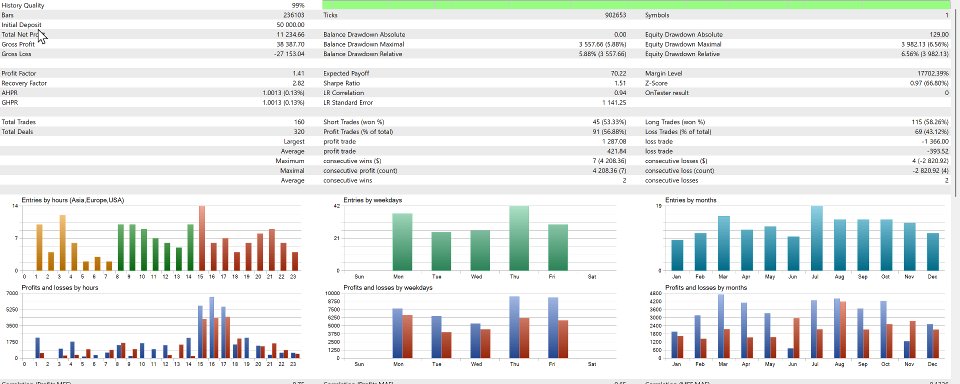960x384 pixels.
Task: Click the 'Profits and losses by hours' chart title
Action: (x=59, y=287)
